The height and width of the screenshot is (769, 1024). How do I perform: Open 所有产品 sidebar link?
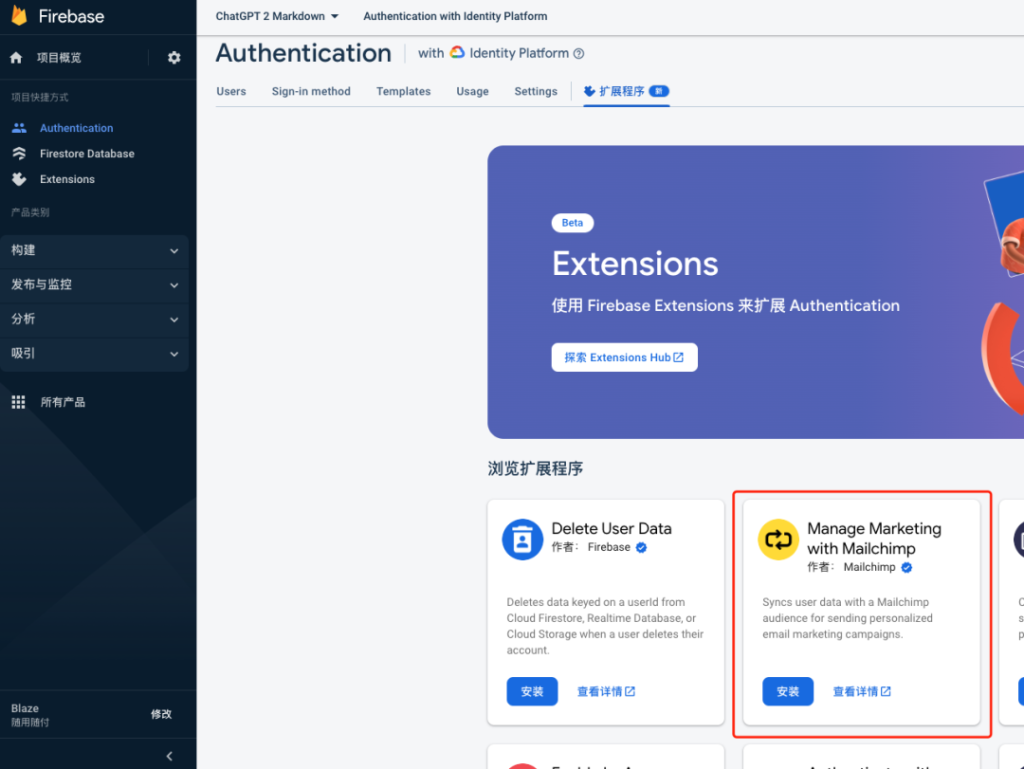pyautogui.click(x=63, y=402)
